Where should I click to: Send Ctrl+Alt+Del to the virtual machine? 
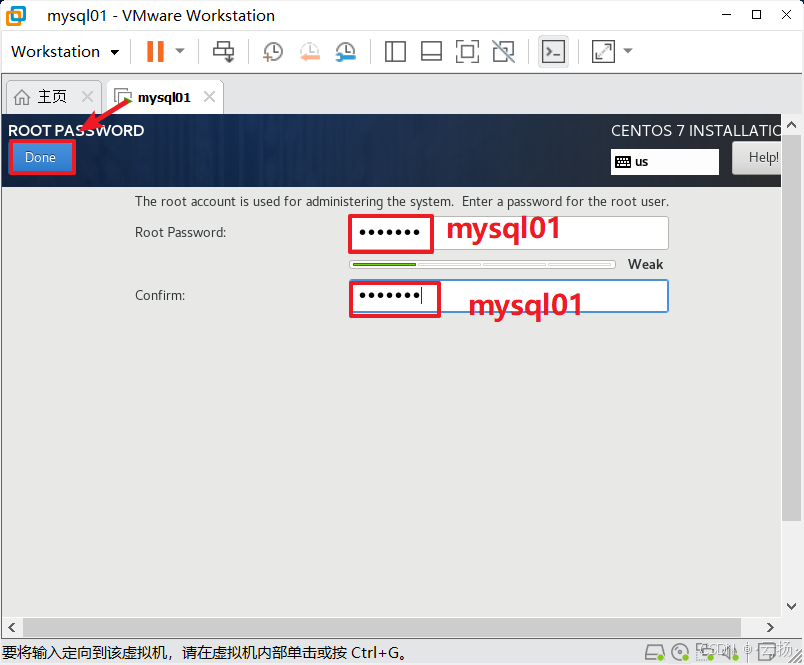pyautogui.click(x=224, y=51)
